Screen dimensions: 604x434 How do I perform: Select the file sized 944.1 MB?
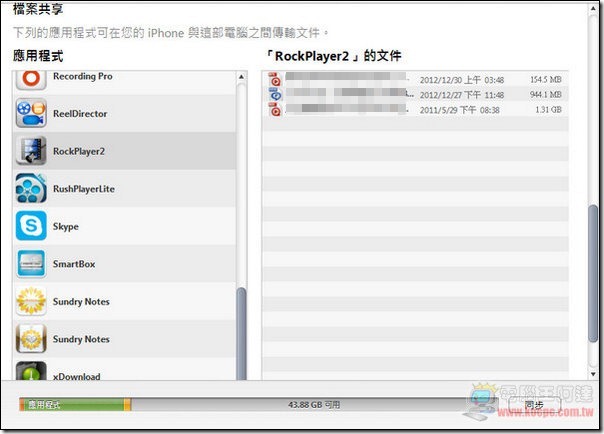tap(415, 94)
